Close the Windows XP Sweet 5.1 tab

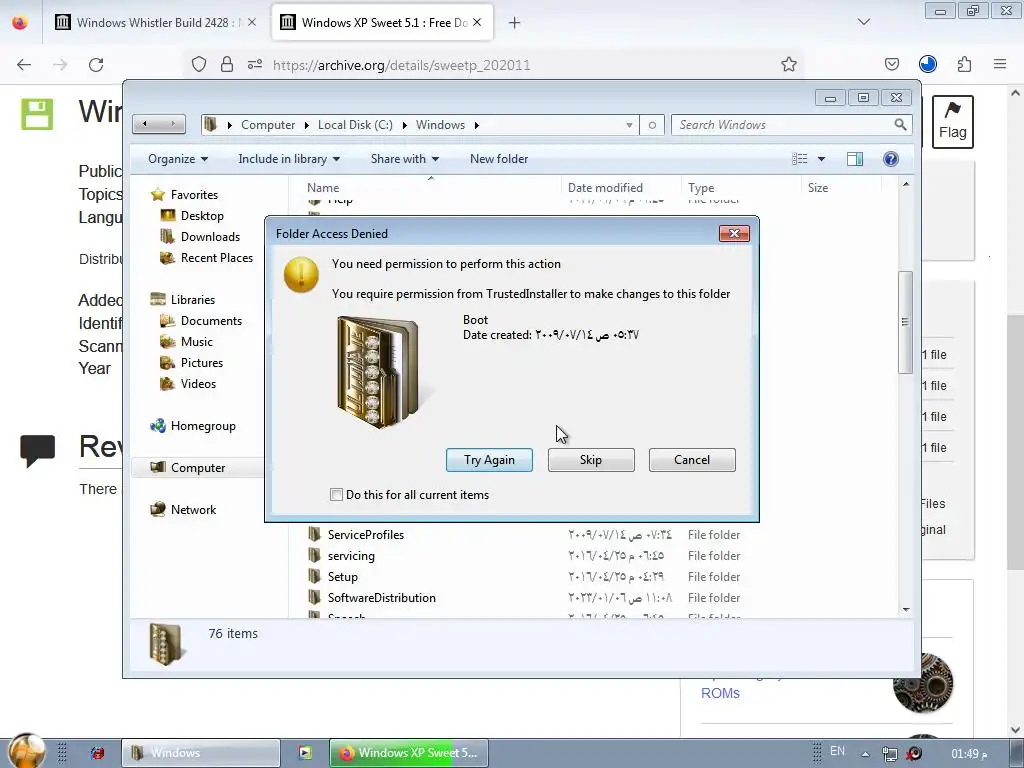point(477,23)
